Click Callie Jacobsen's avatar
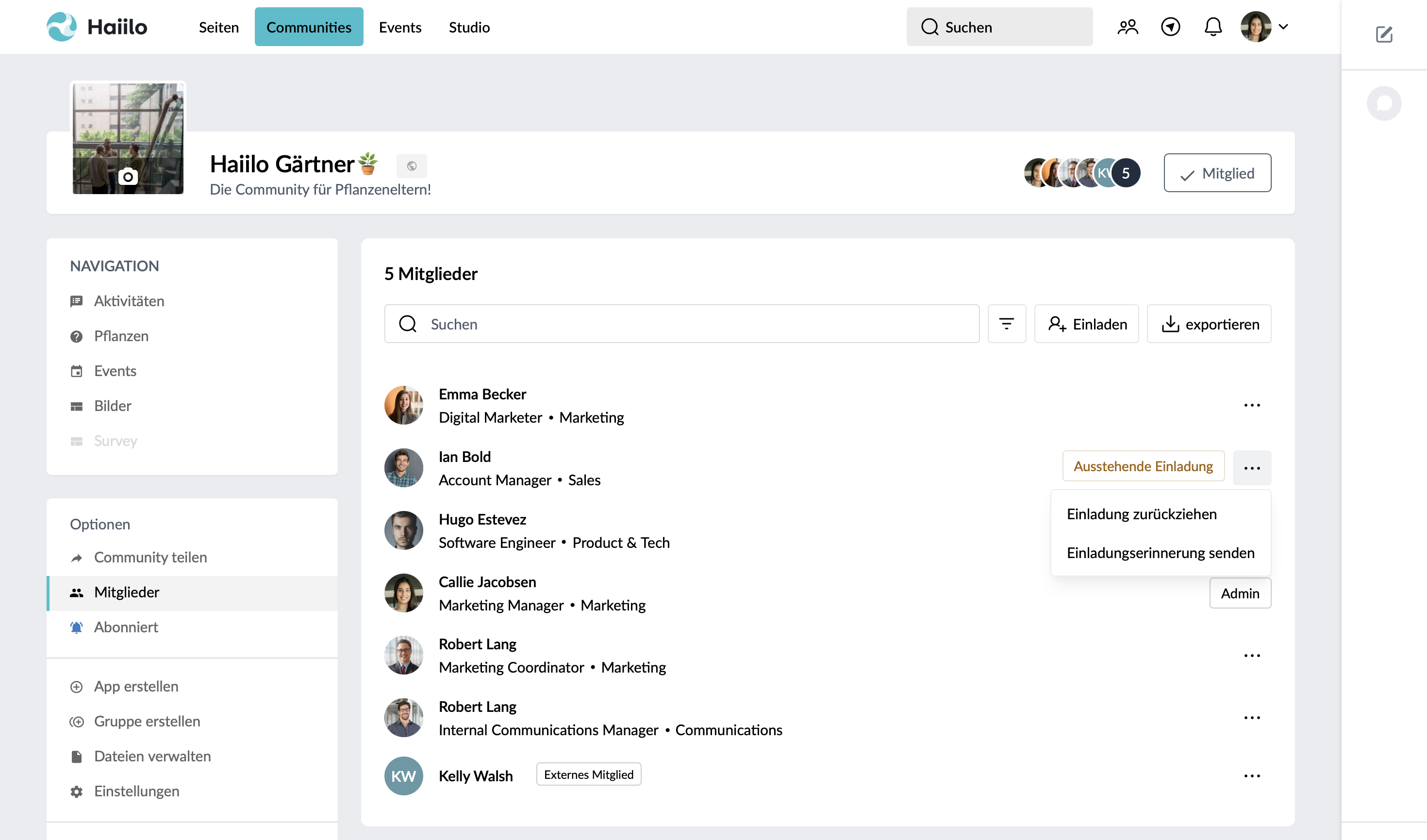The height and width of the screenshot is (840, 1427). [404, 593]
